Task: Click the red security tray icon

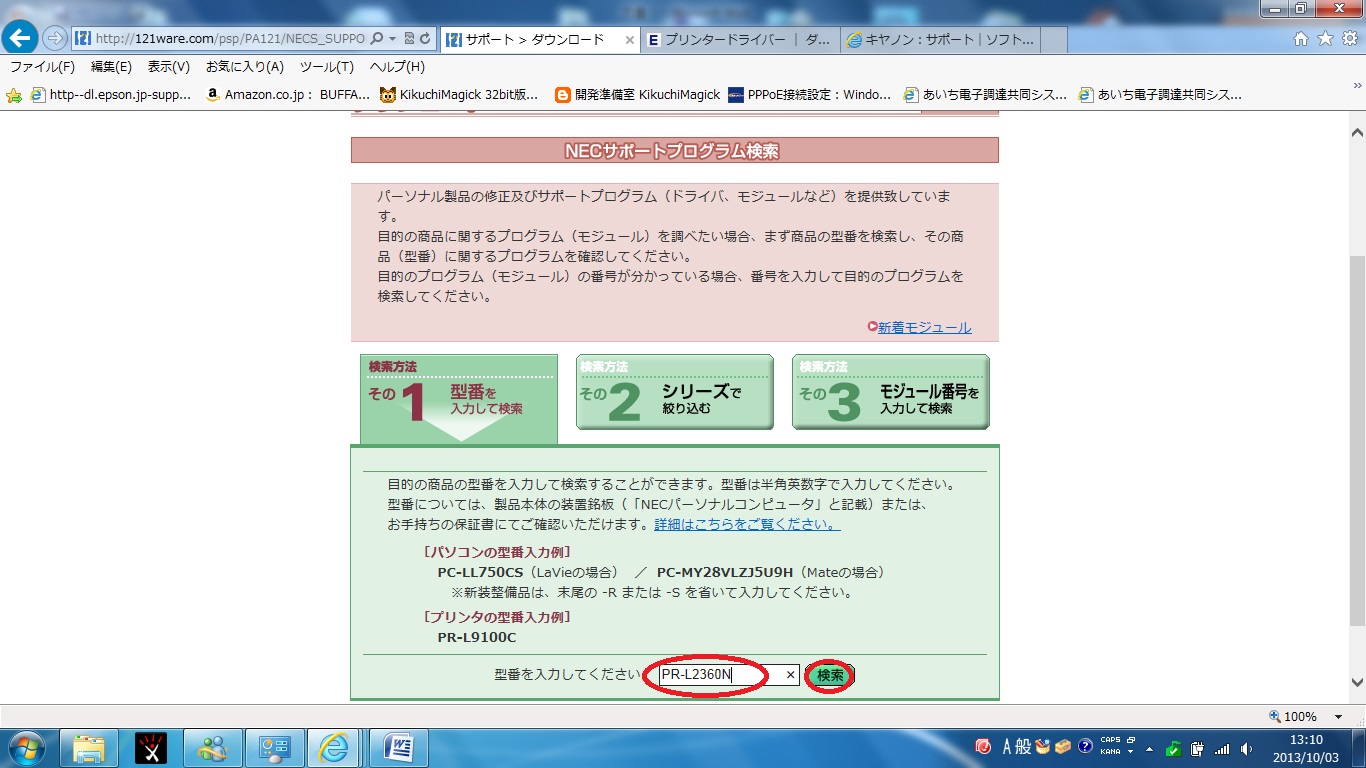Action: [x=984, y=747]
